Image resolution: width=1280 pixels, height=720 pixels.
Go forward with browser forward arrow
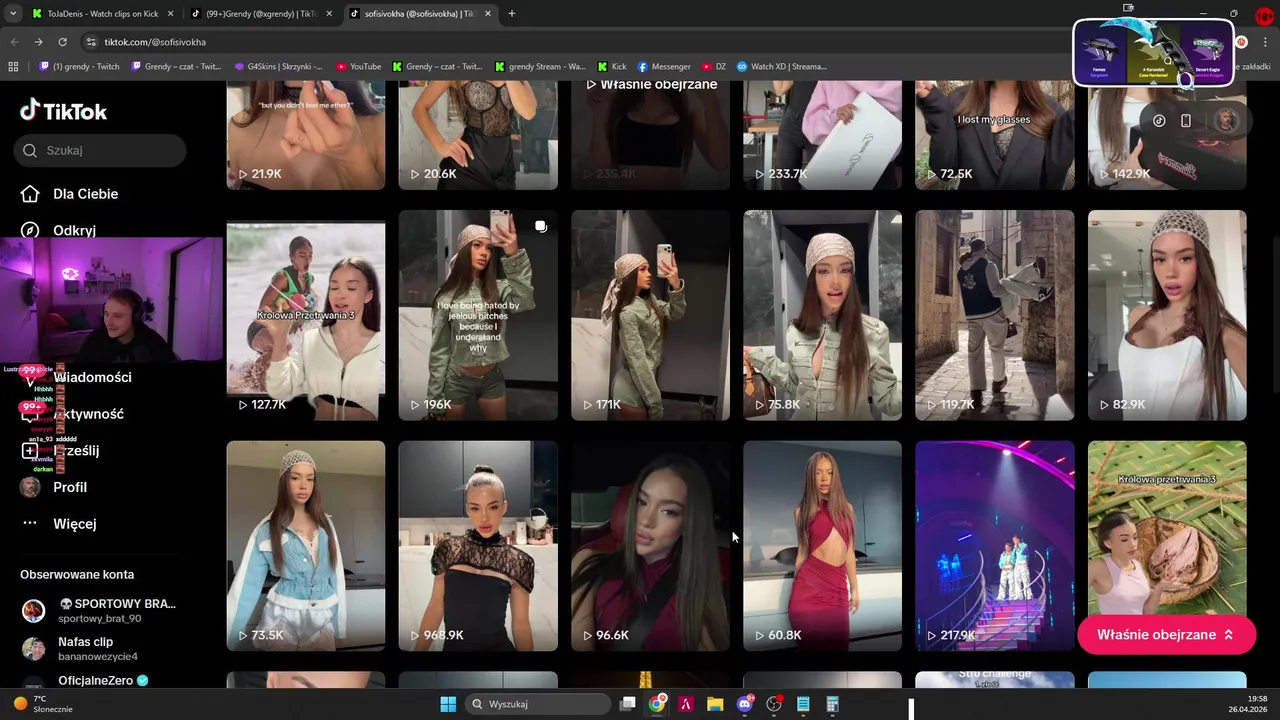coord(38,42)
